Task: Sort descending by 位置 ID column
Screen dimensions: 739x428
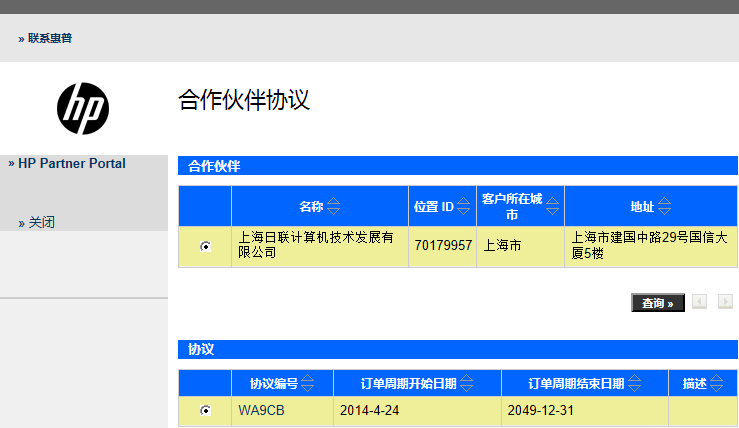Action: (x=464, y=211)
